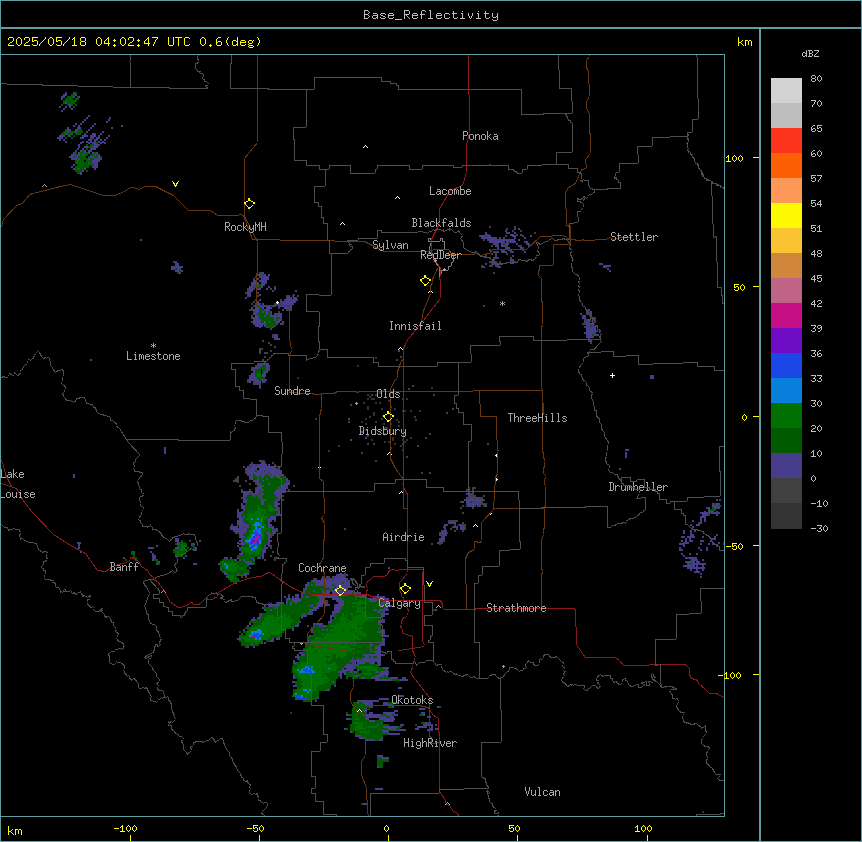
Task: Click the RedDeer city label
Action: pyautogui.click(x=440, y=255)
